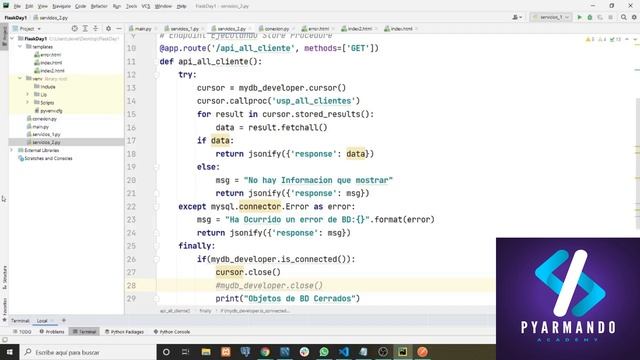Viewport: 640px width, 360px height.
Task: Open Search Everywhere magnifier in the PyCharm toolbar
Action: click(x=624, y=17)
